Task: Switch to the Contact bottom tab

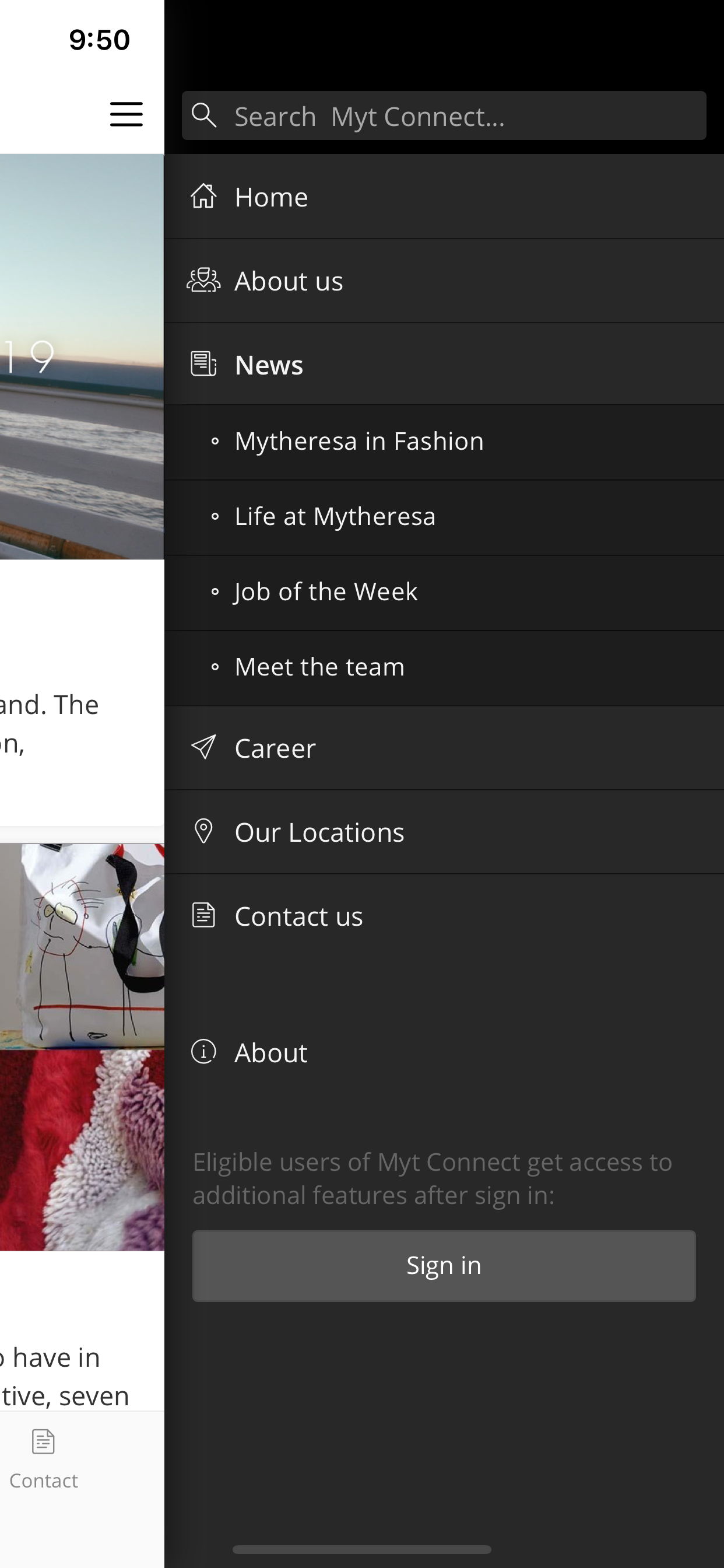Action: (43, 1459)
